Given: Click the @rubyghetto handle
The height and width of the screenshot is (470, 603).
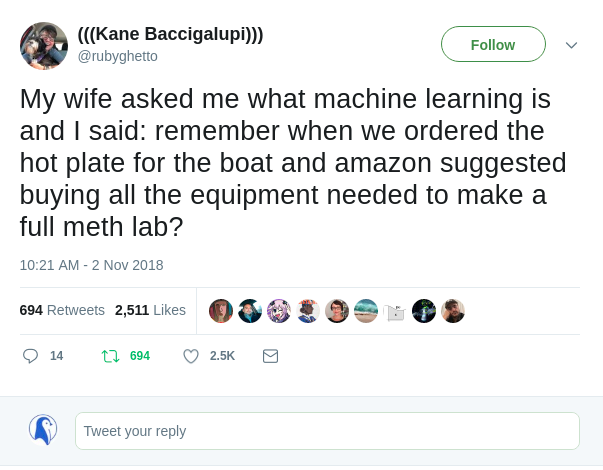Looking at the screenshot, I should pyautogui.click(x=118, y=56).
